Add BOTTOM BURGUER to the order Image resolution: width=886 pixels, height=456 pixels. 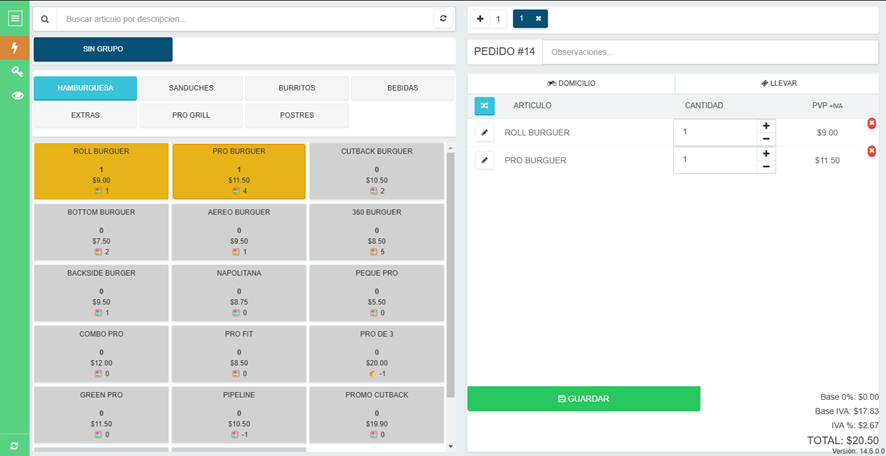[101, 232]
